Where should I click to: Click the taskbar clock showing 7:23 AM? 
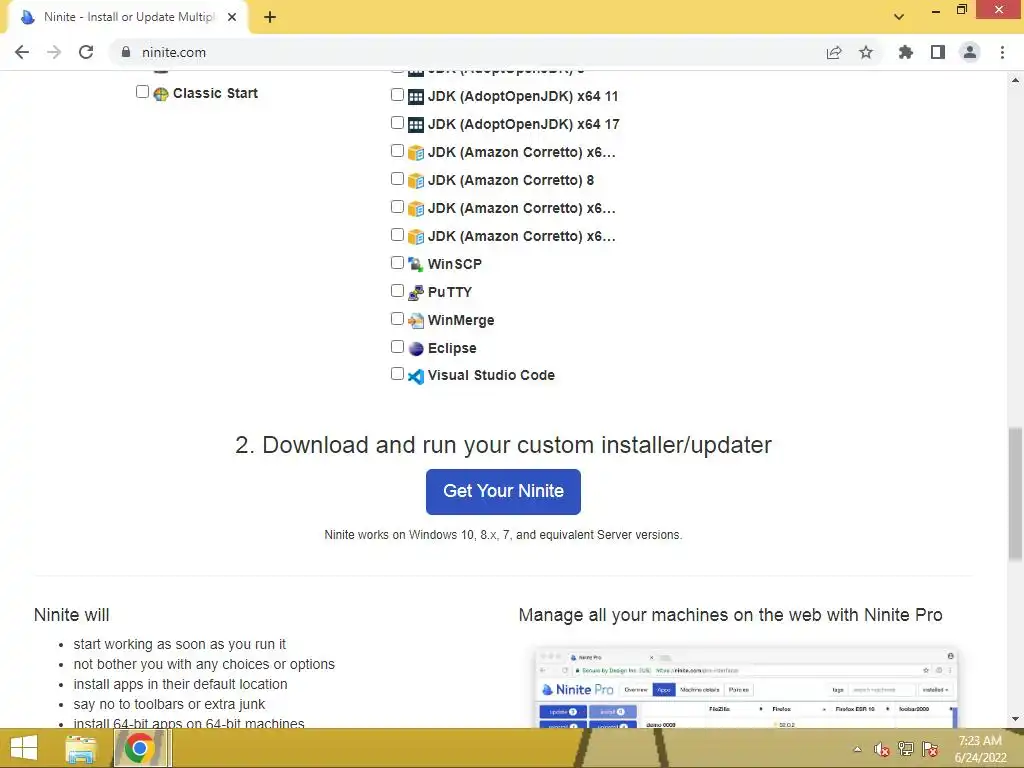tap(980, 749)
